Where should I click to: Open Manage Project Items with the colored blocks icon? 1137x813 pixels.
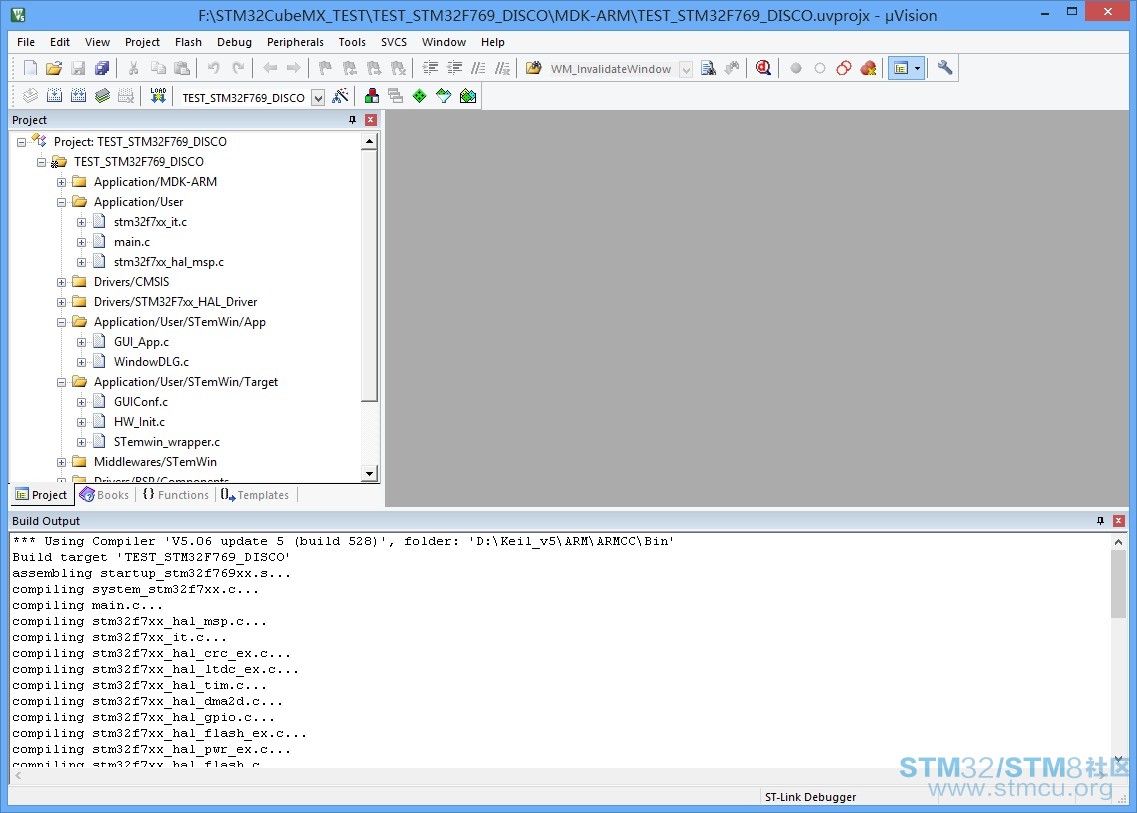click(371, 96)
